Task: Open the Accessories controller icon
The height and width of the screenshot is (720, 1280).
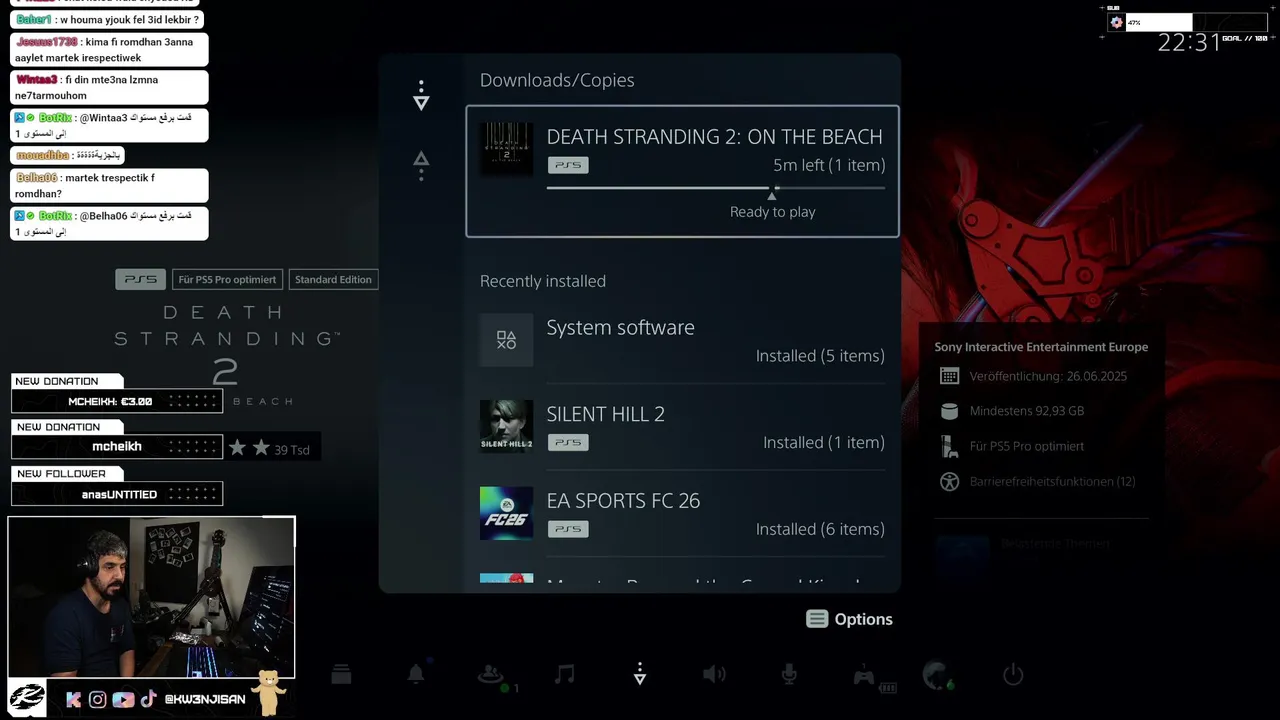Action: pyautogui.click(x=864, y=676)
